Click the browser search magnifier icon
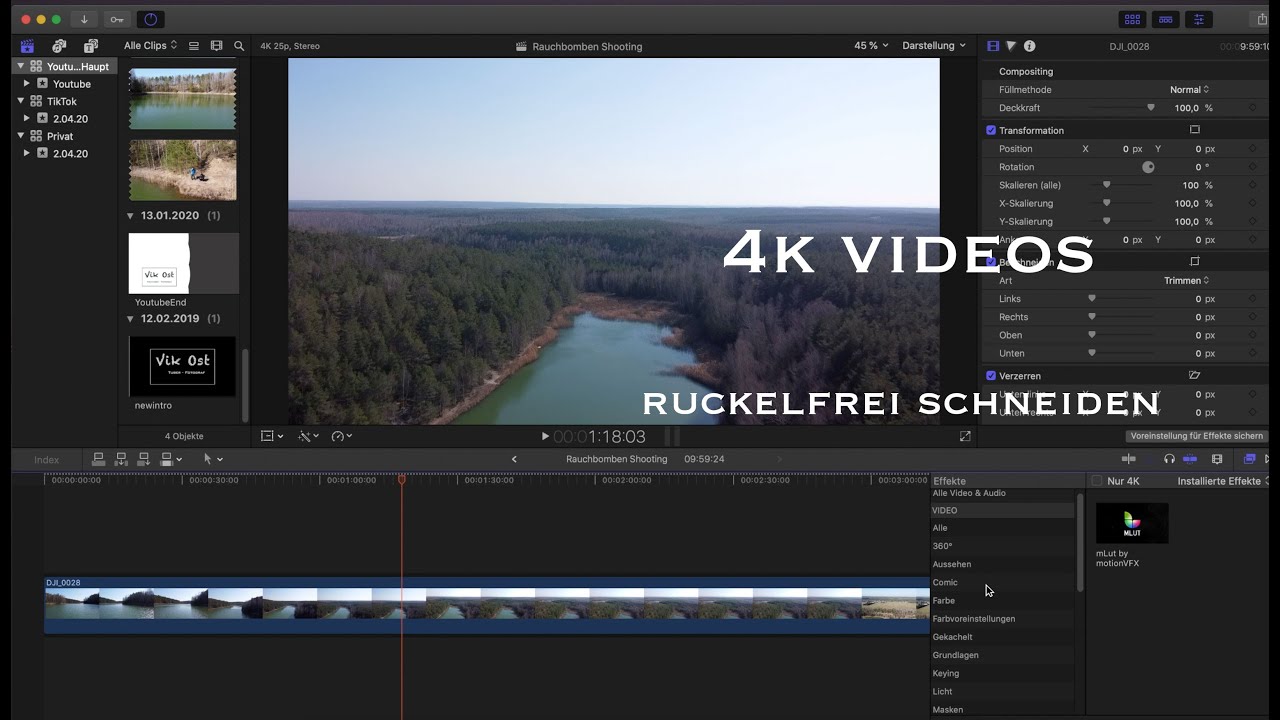This screenshot has height=720, width=1280. click(x=239, y=46)
